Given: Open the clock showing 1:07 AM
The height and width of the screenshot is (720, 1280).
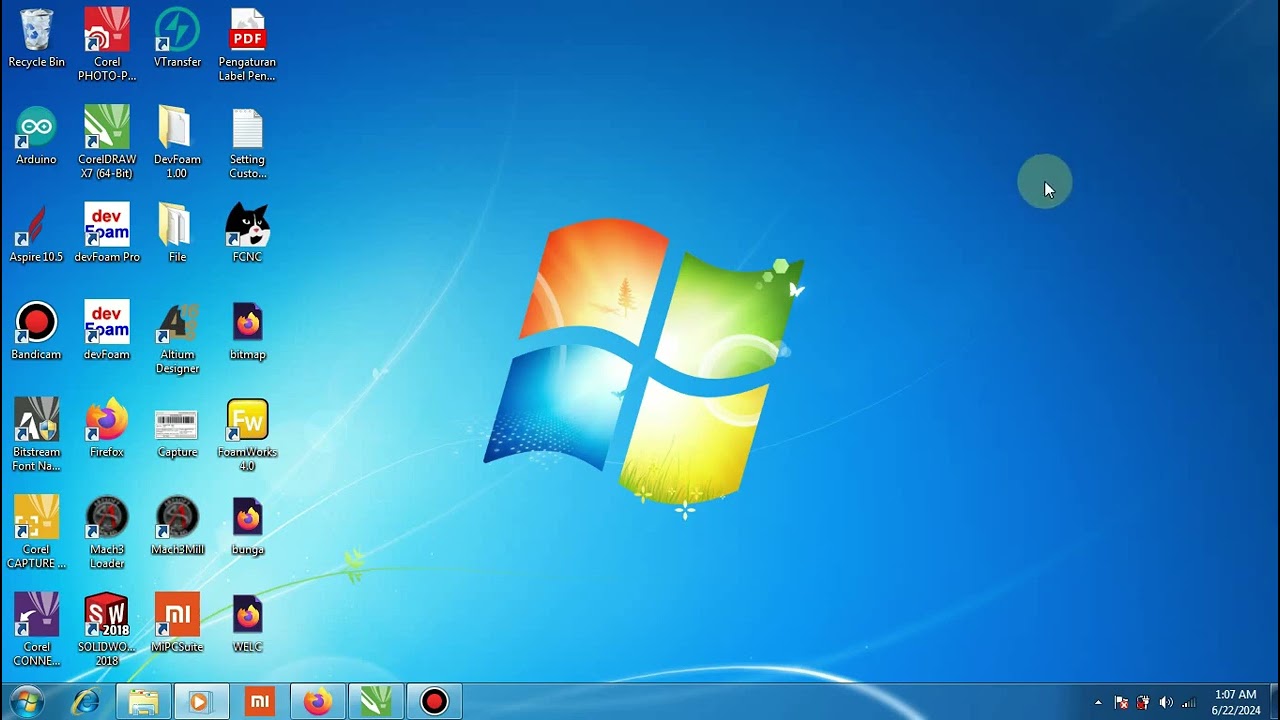Looking at the screenshot, I should point(1236,702).
